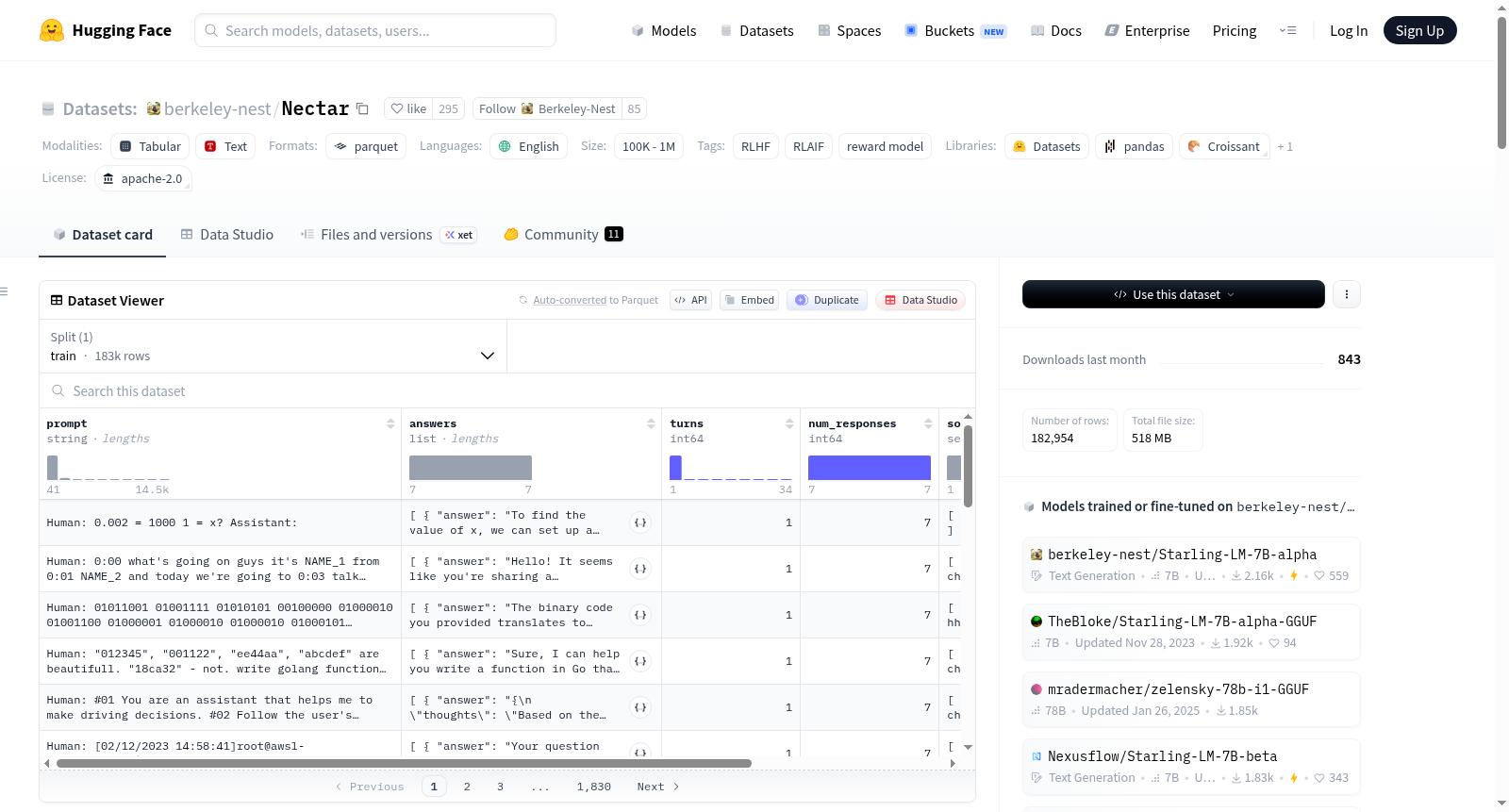Duplicate the dataset
The width and height of the screenshot is (1509, 812).
click(827, 300)
